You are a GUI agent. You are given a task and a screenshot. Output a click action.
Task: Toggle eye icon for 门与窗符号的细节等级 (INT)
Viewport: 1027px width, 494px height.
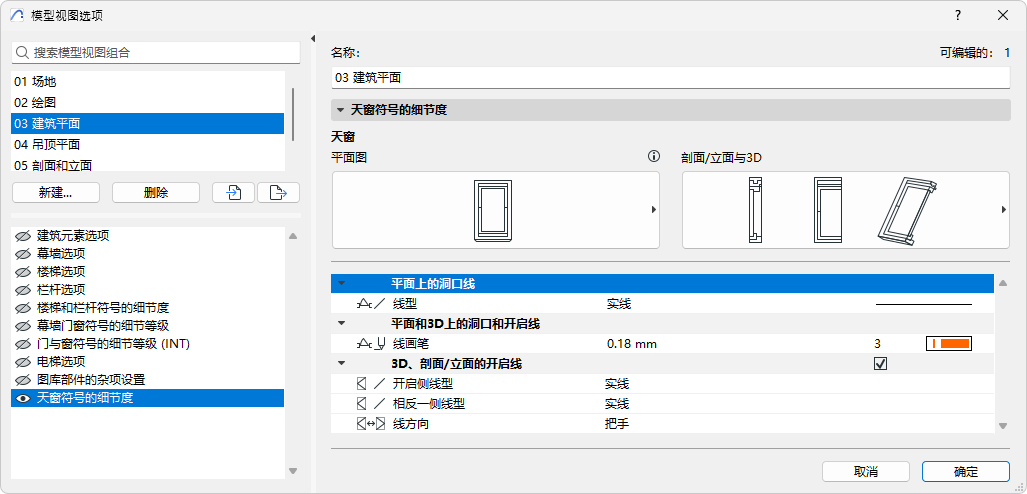23,344
